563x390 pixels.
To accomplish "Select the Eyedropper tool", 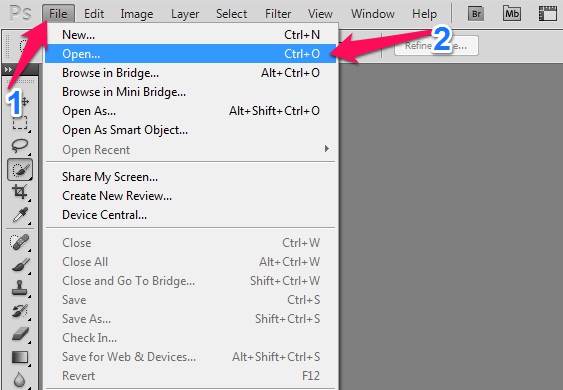I will click(20, 215).
